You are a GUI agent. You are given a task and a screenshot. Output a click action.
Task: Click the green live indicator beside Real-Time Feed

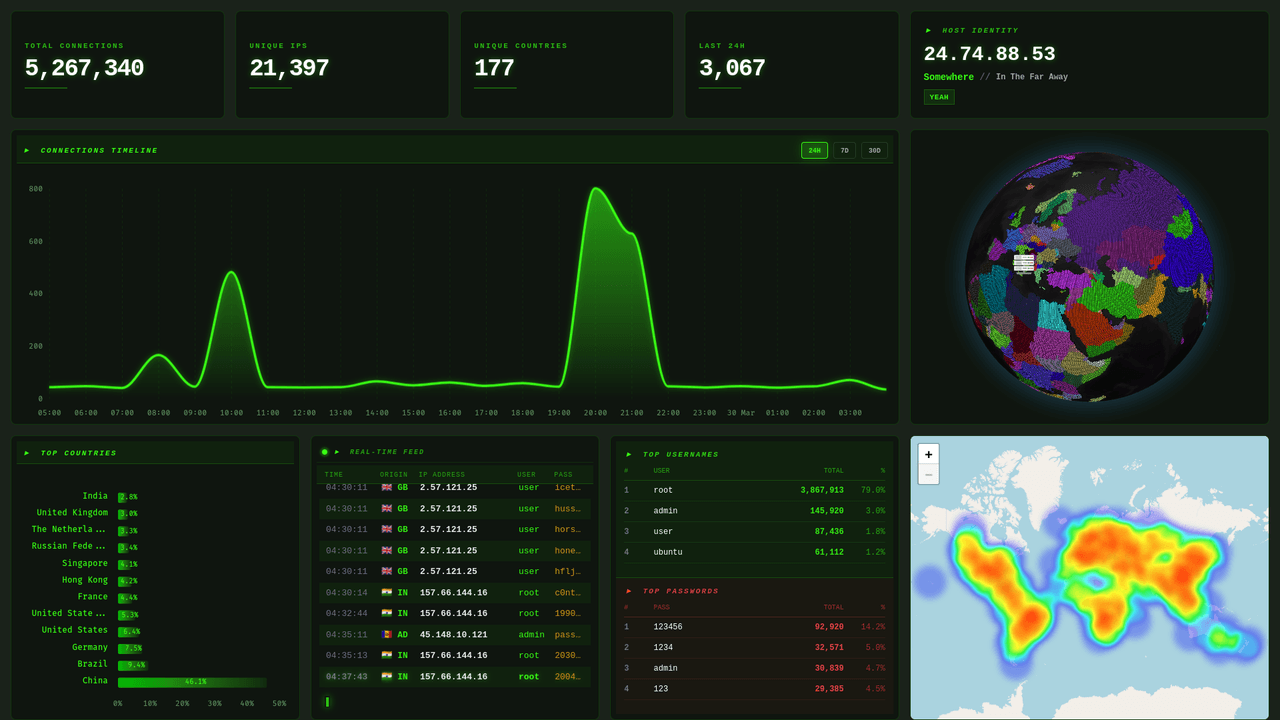[x=324, y=452]
